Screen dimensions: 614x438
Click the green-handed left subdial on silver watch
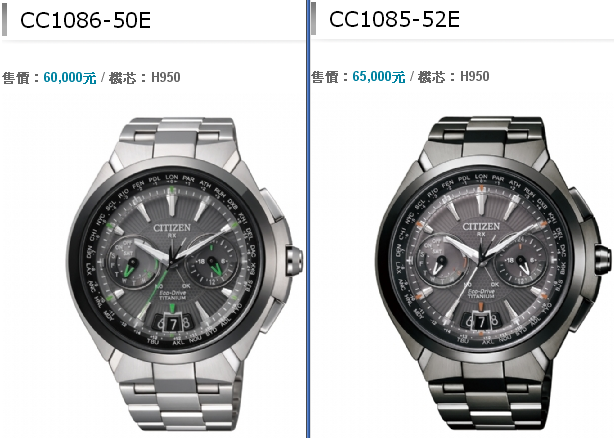(x=132, y=261)
